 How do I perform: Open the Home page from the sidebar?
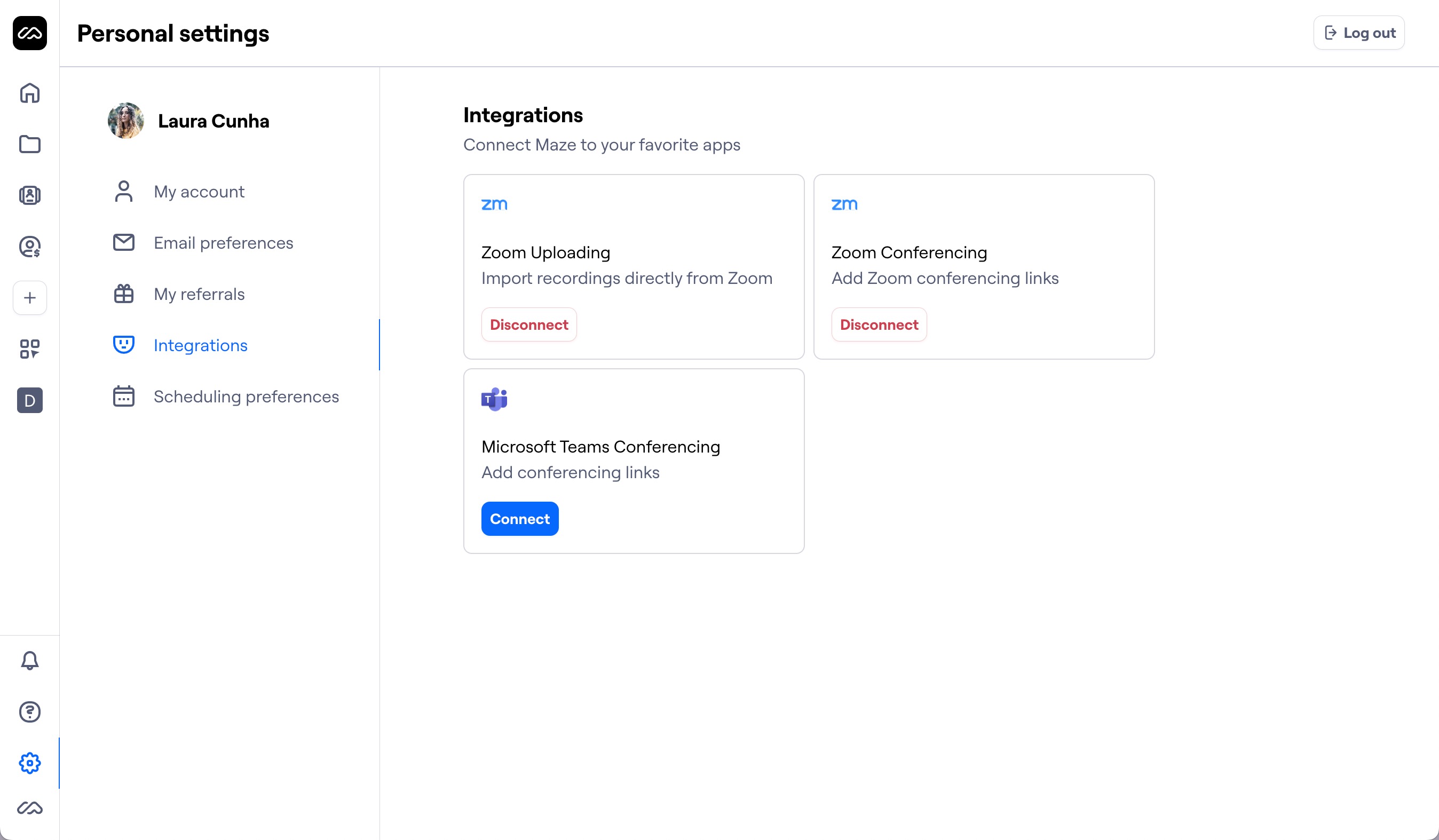(x=29, y=93)
